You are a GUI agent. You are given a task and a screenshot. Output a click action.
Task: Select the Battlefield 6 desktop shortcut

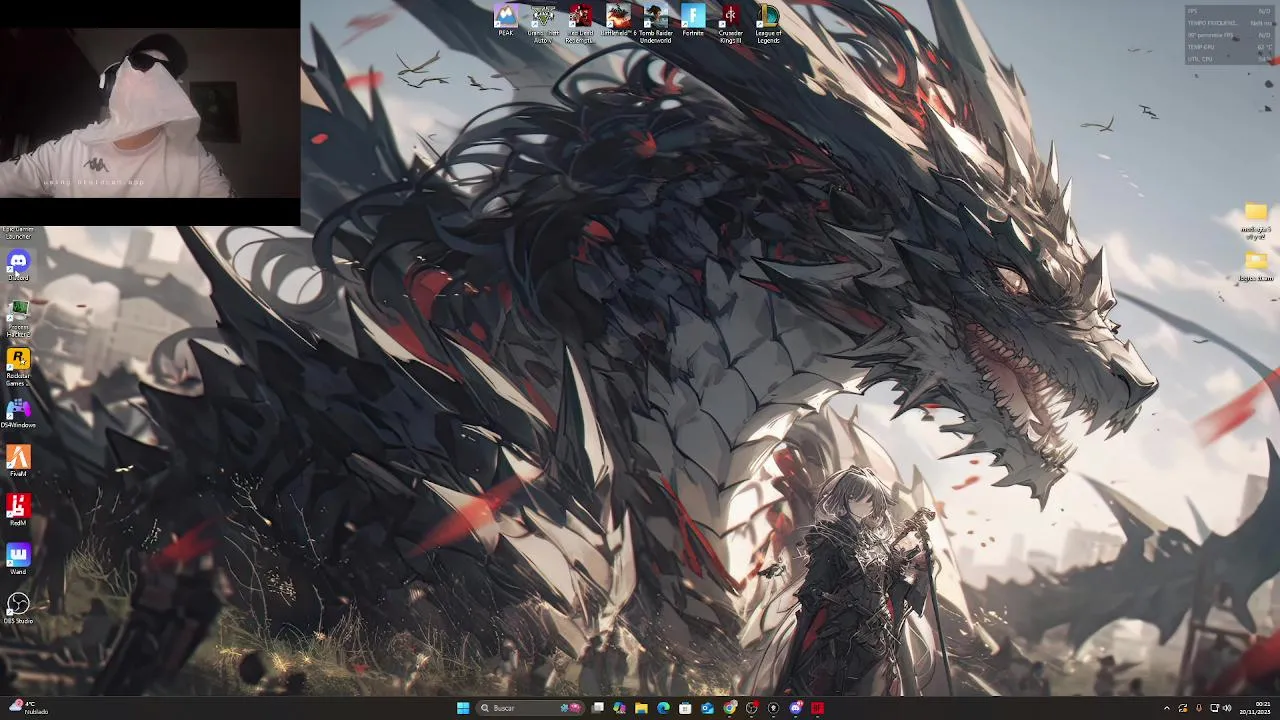618,21
